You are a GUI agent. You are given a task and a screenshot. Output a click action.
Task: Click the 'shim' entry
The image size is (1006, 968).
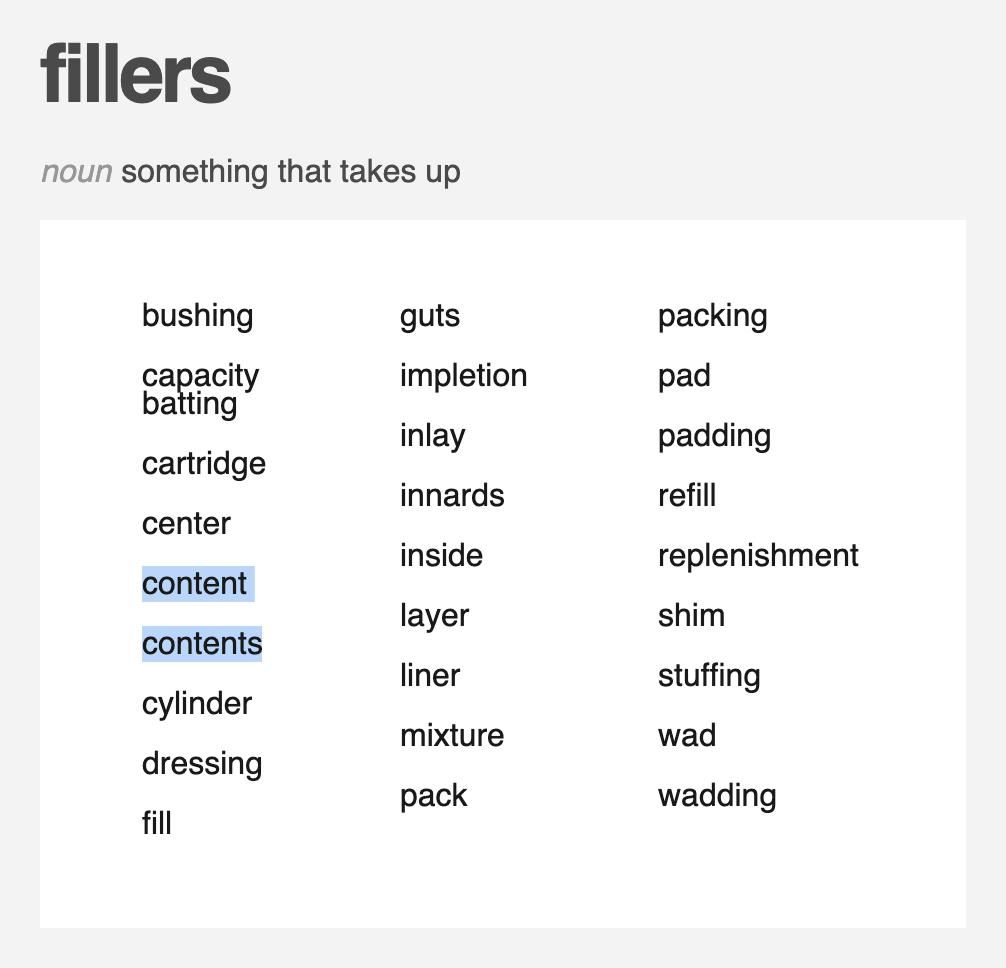[x=691, y=615]
